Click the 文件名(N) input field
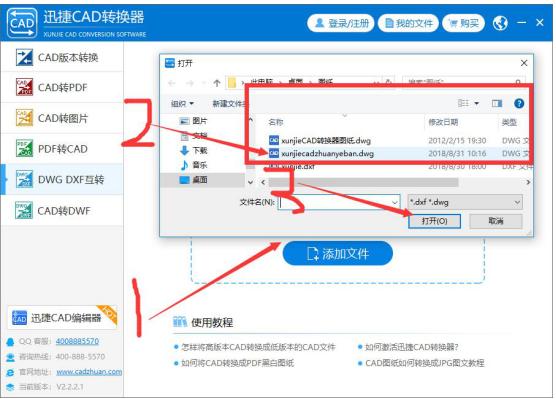This screenshot has height=399, width=556. tap(335, 202)
